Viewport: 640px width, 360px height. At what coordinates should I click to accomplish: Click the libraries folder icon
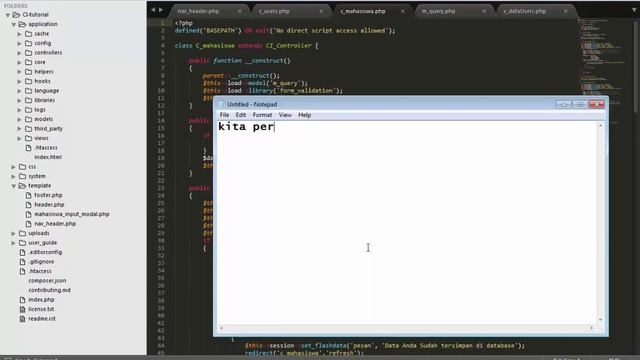click(x=29, y=100)
